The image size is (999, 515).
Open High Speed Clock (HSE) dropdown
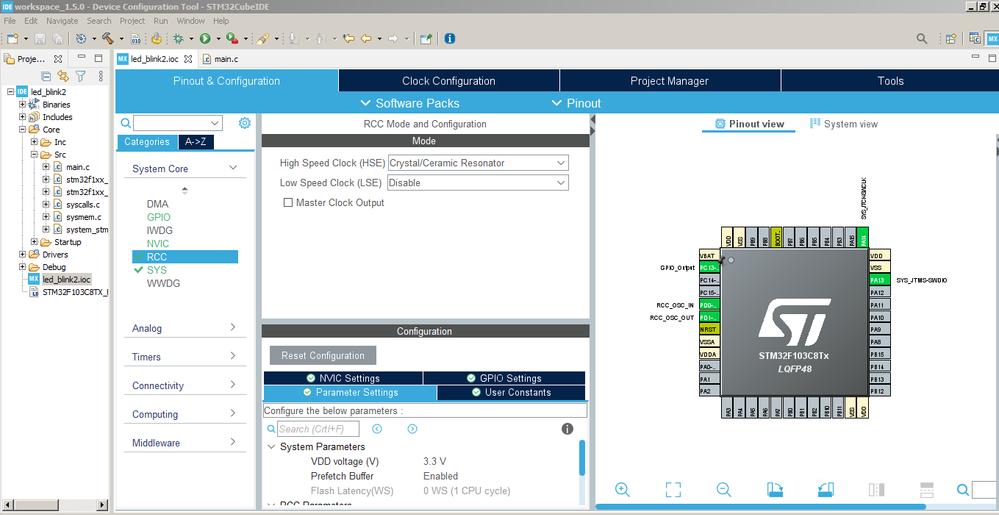pos(478,163)
